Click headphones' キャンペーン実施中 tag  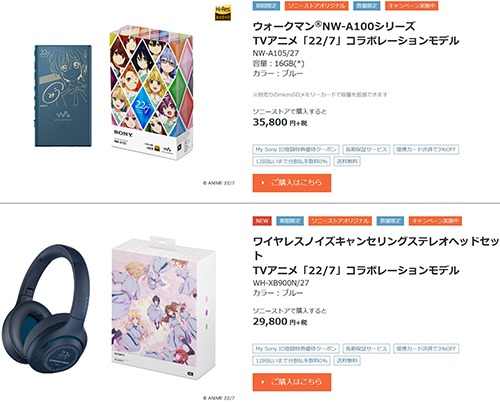(x=435, y=221)
